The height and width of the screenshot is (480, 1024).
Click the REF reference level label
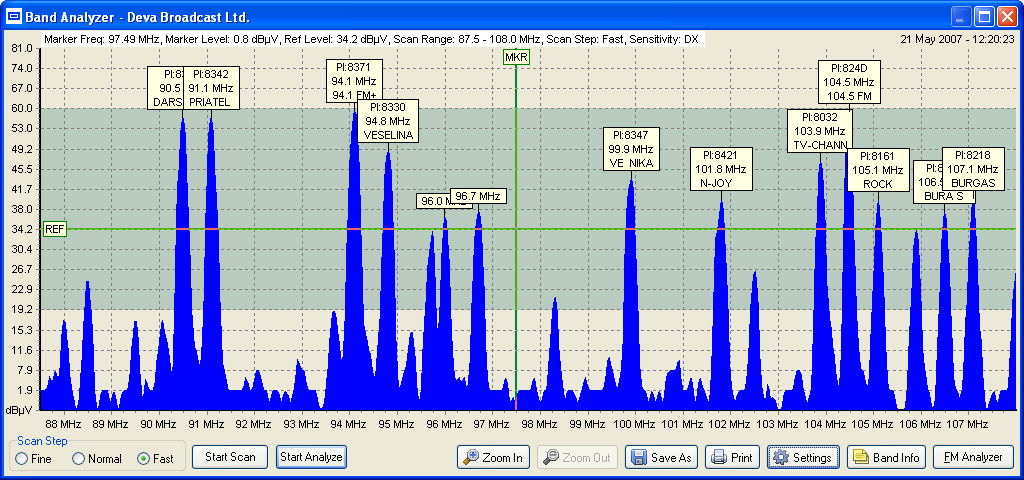54,230
